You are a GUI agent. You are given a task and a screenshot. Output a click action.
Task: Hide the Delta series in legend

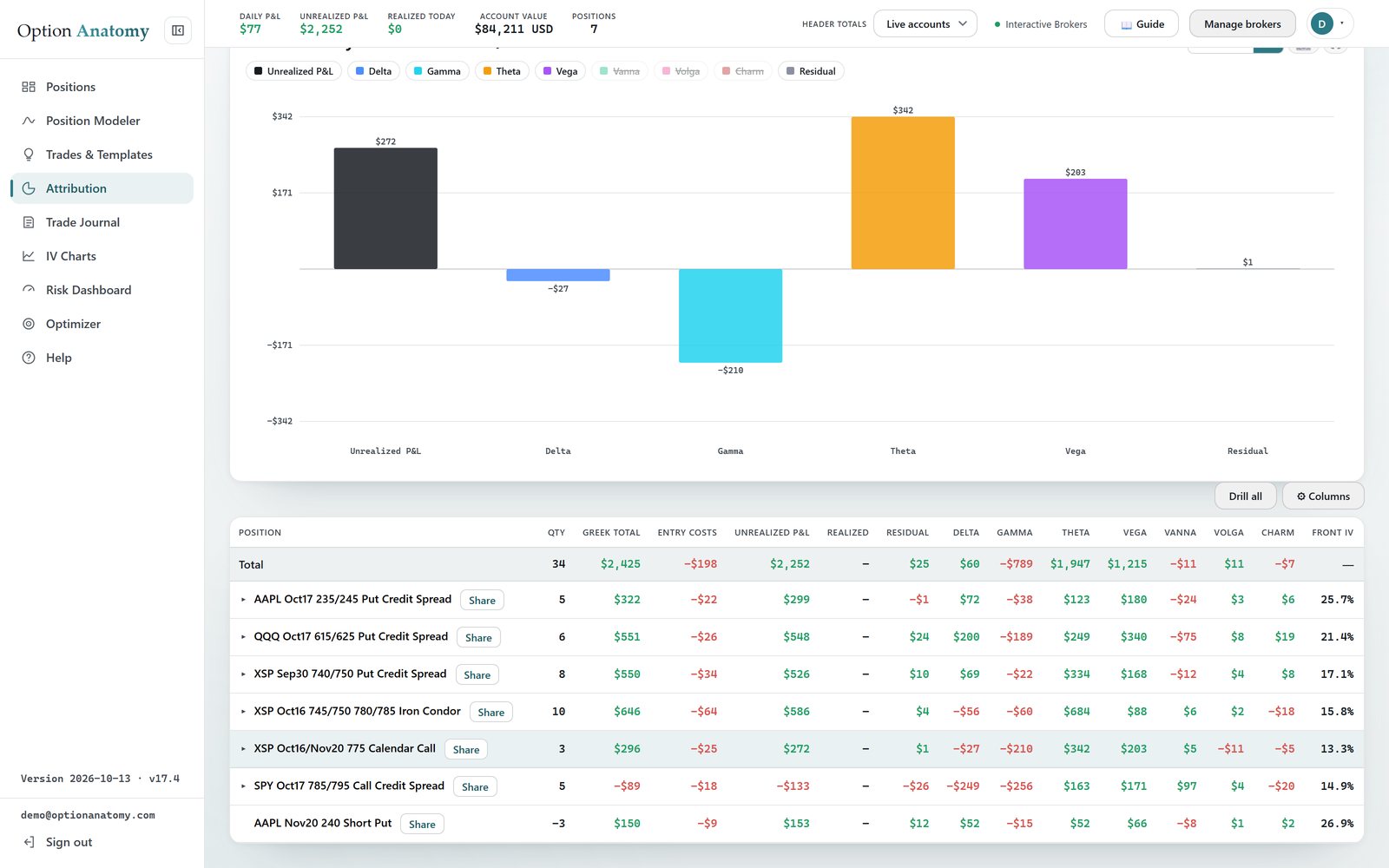[x=373, y=71]
